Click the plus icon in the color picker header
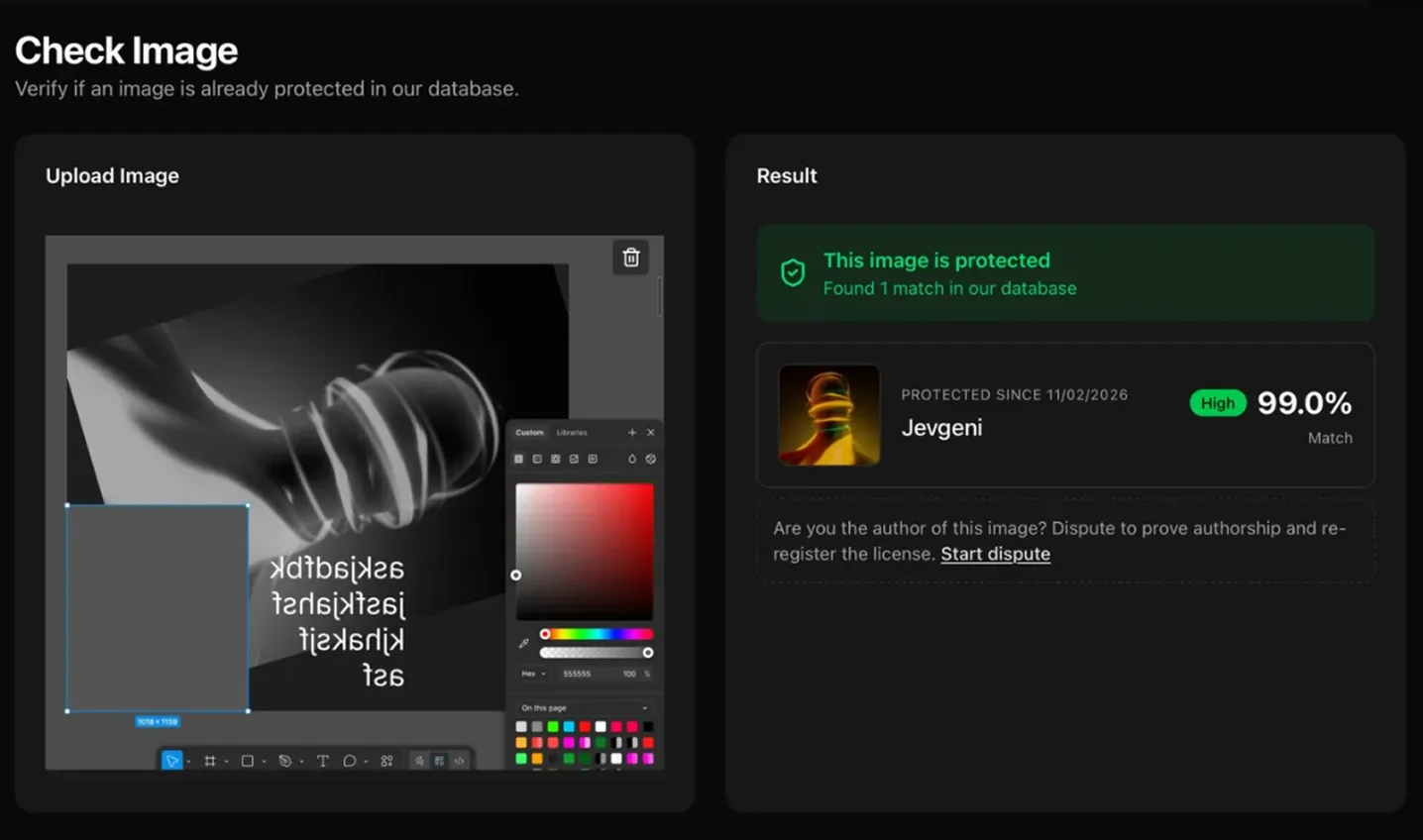This screenshot has height=840, width=1423. 632,433
